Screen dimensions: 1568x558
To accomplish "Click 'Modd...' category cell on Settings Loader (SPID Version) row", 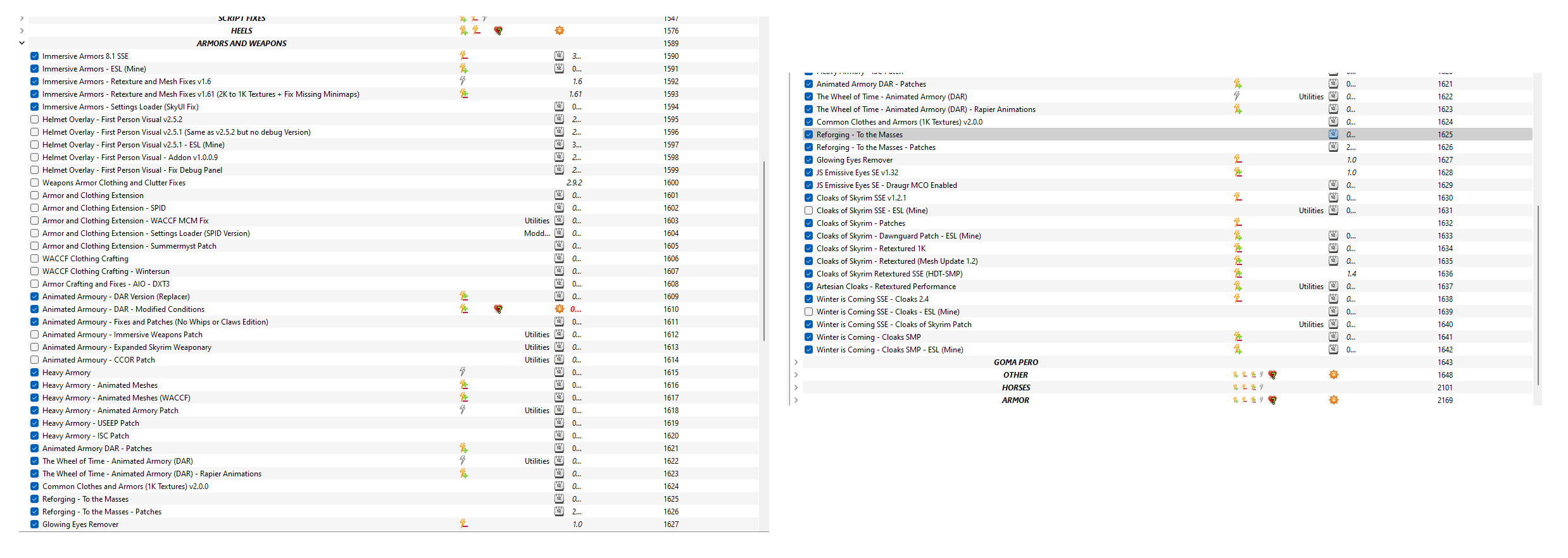I will (537, 233).
